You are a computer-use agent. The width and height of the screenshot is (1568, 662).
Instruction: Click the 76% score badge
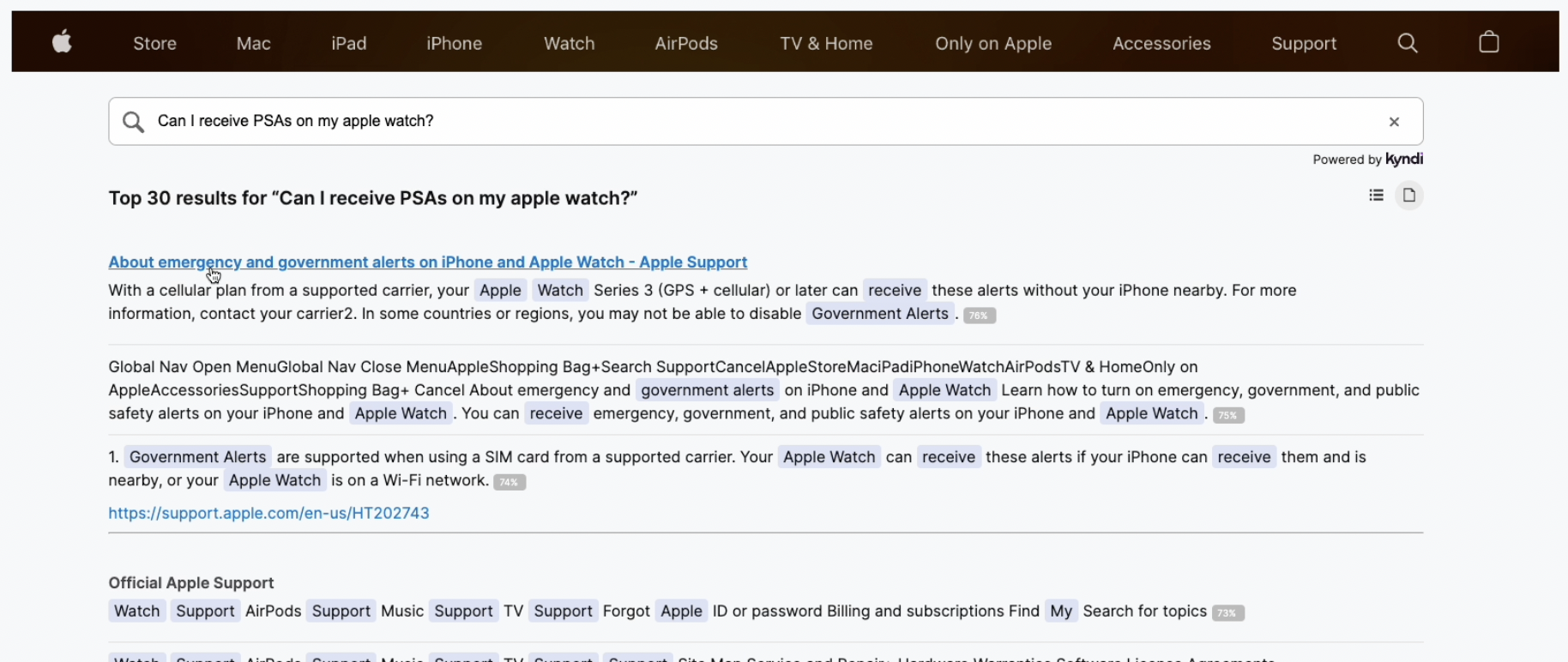(980, 316)
